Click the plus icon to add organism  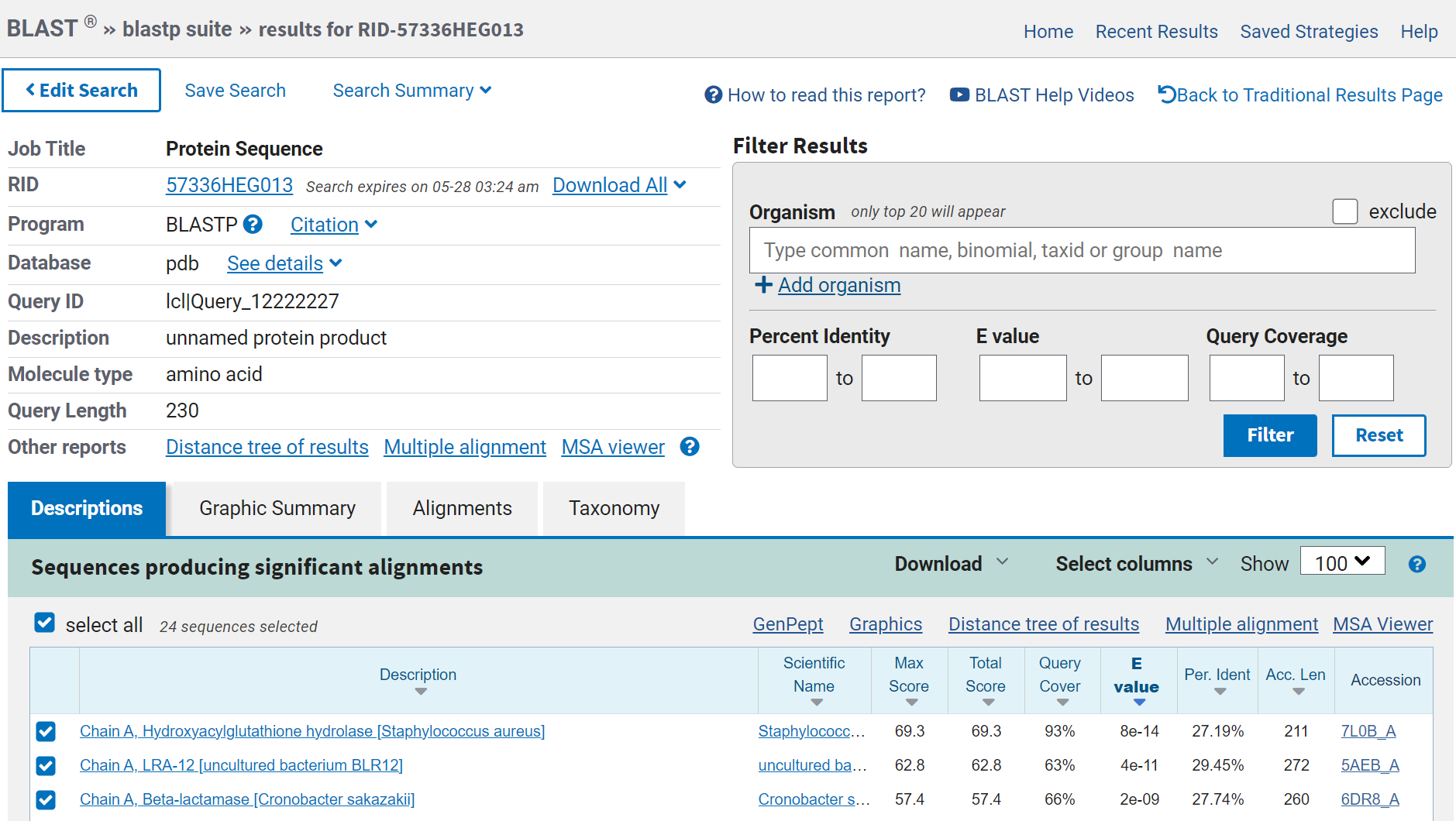coord(764,285)
